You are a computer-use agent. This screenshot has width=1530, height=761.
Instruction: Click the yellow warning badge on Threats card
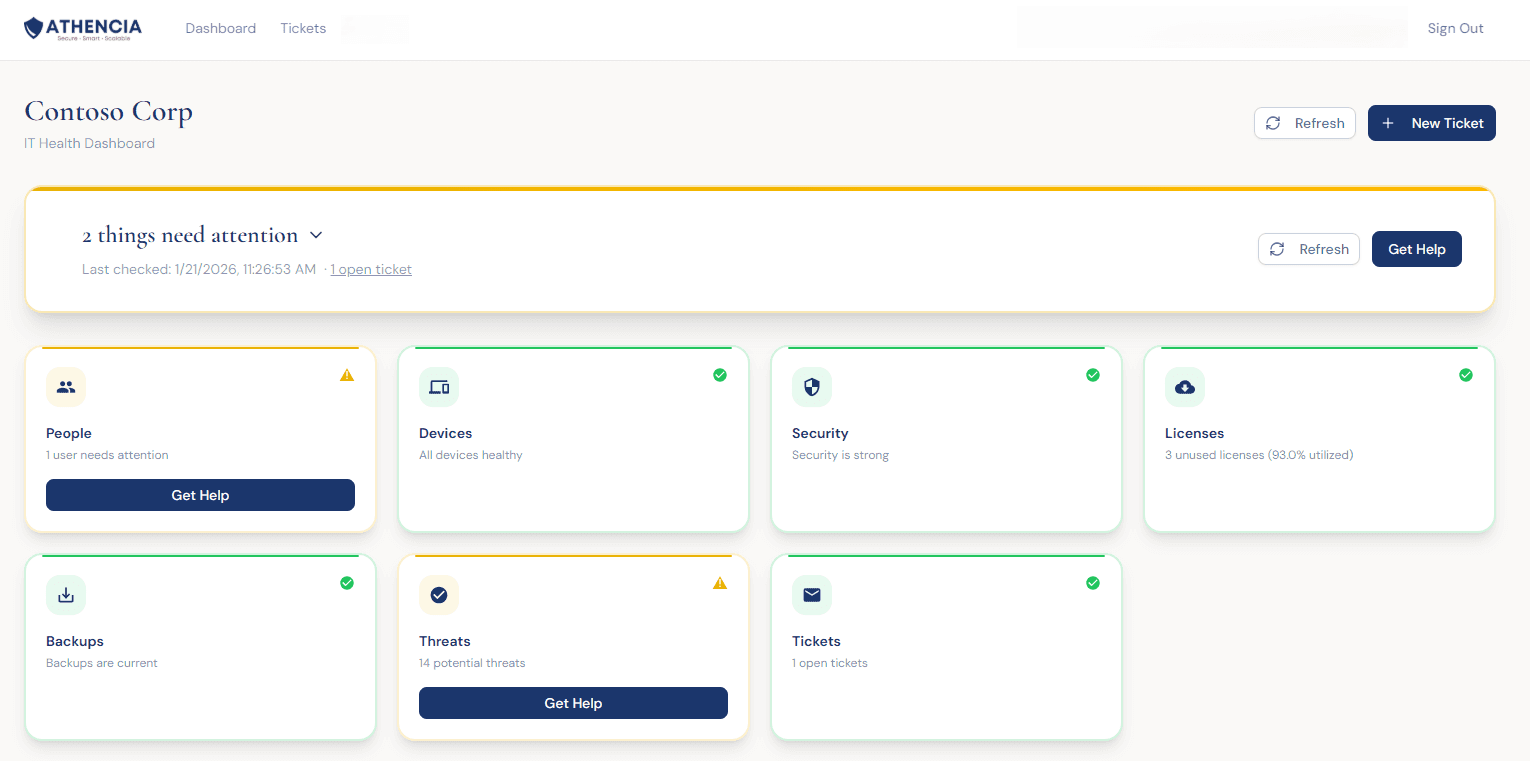click(720, 583)
